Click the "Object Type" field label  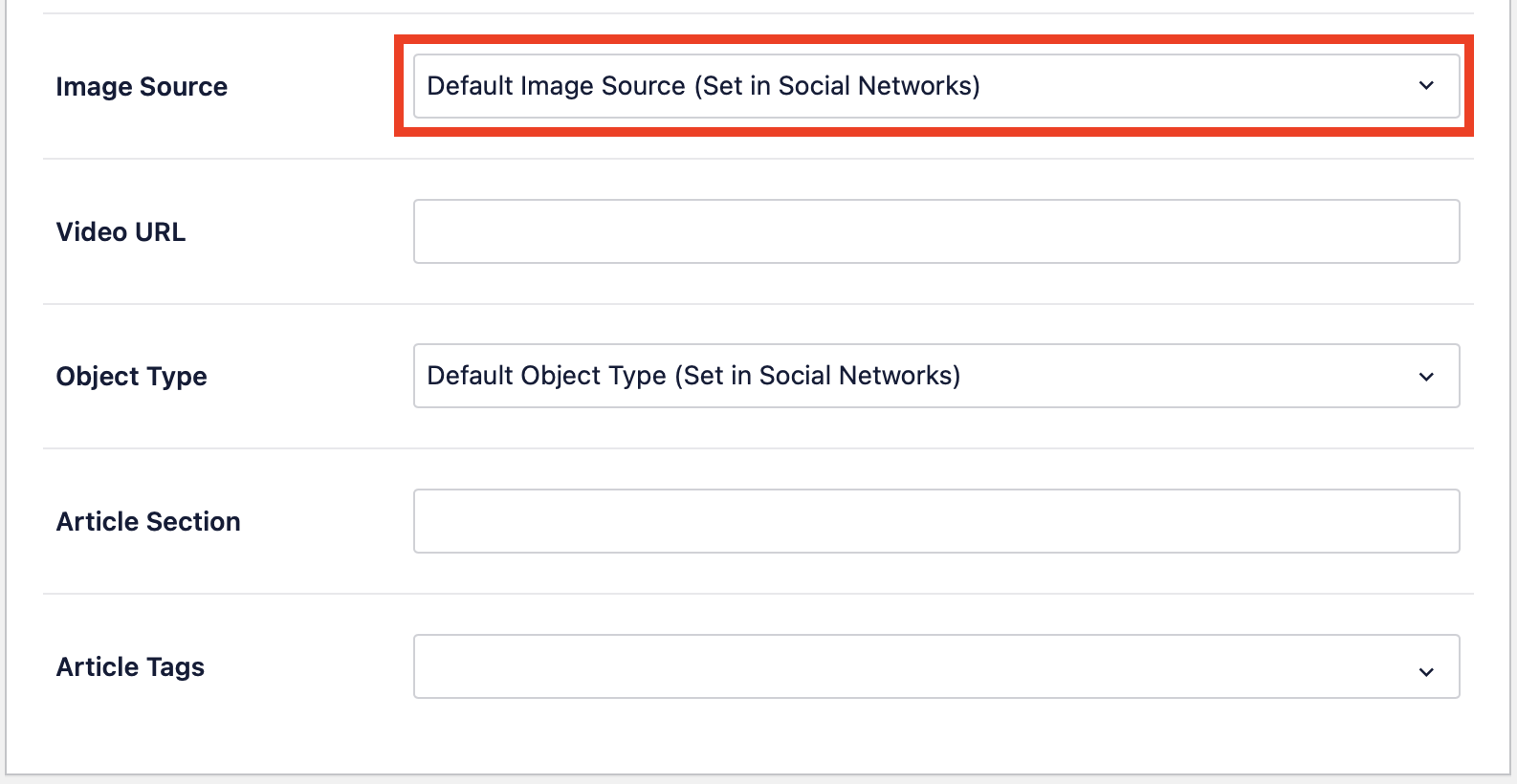pos(131,377)
